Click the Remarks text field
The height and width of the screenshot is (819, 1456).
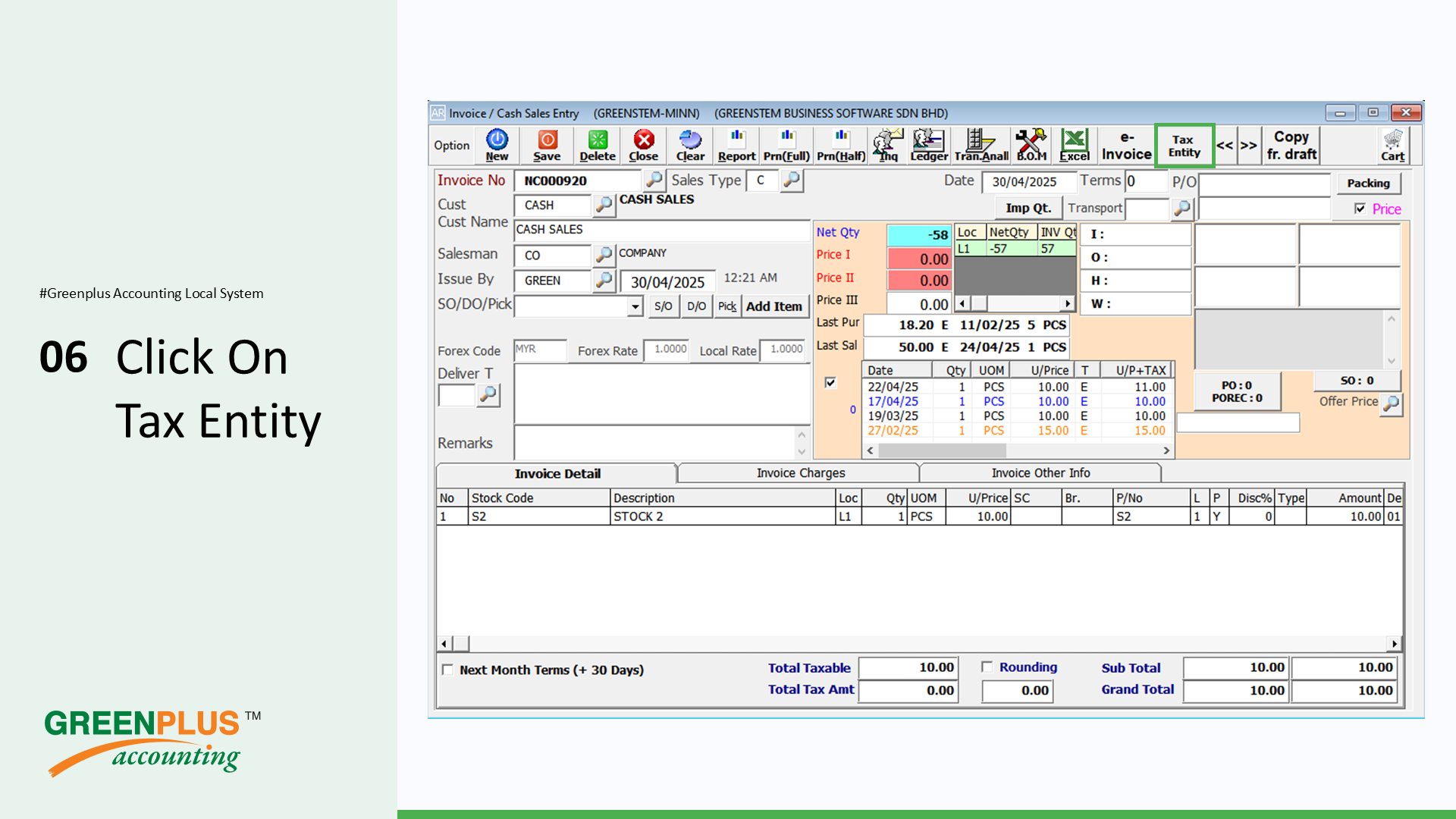655,443
